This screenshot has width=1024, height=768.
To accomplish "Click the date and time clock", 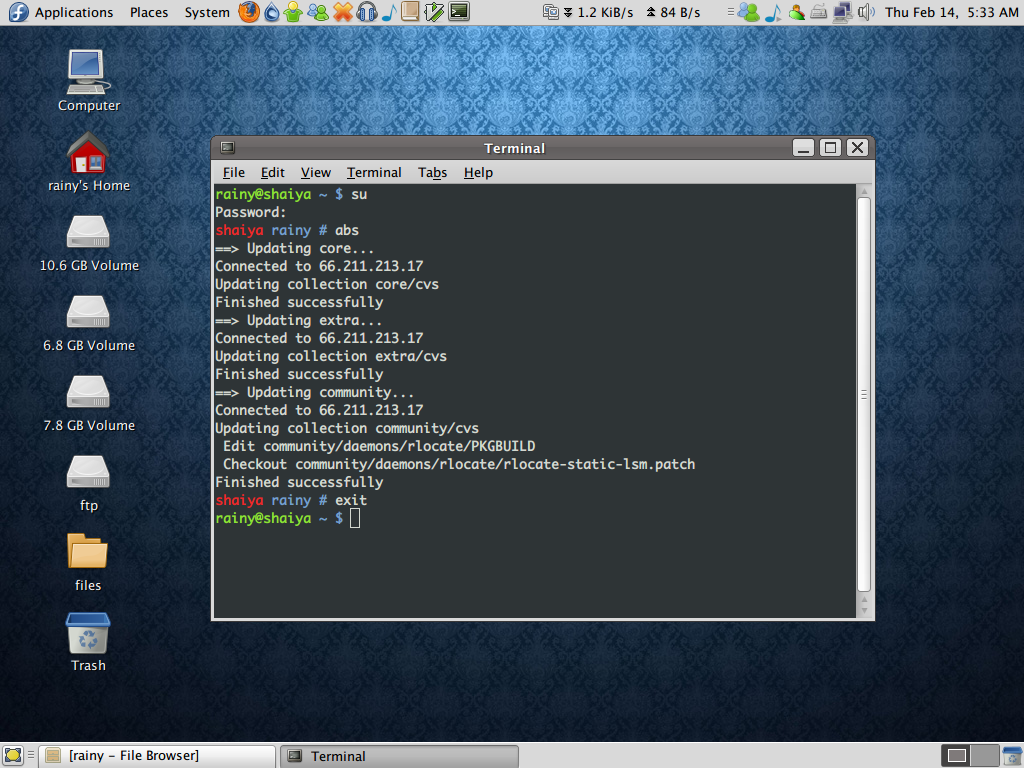I will click(x=952, y=12).
